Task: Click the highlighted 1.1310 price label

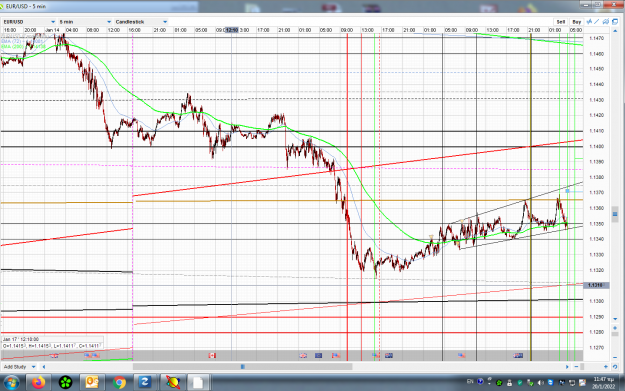Action: pos(595,285)
